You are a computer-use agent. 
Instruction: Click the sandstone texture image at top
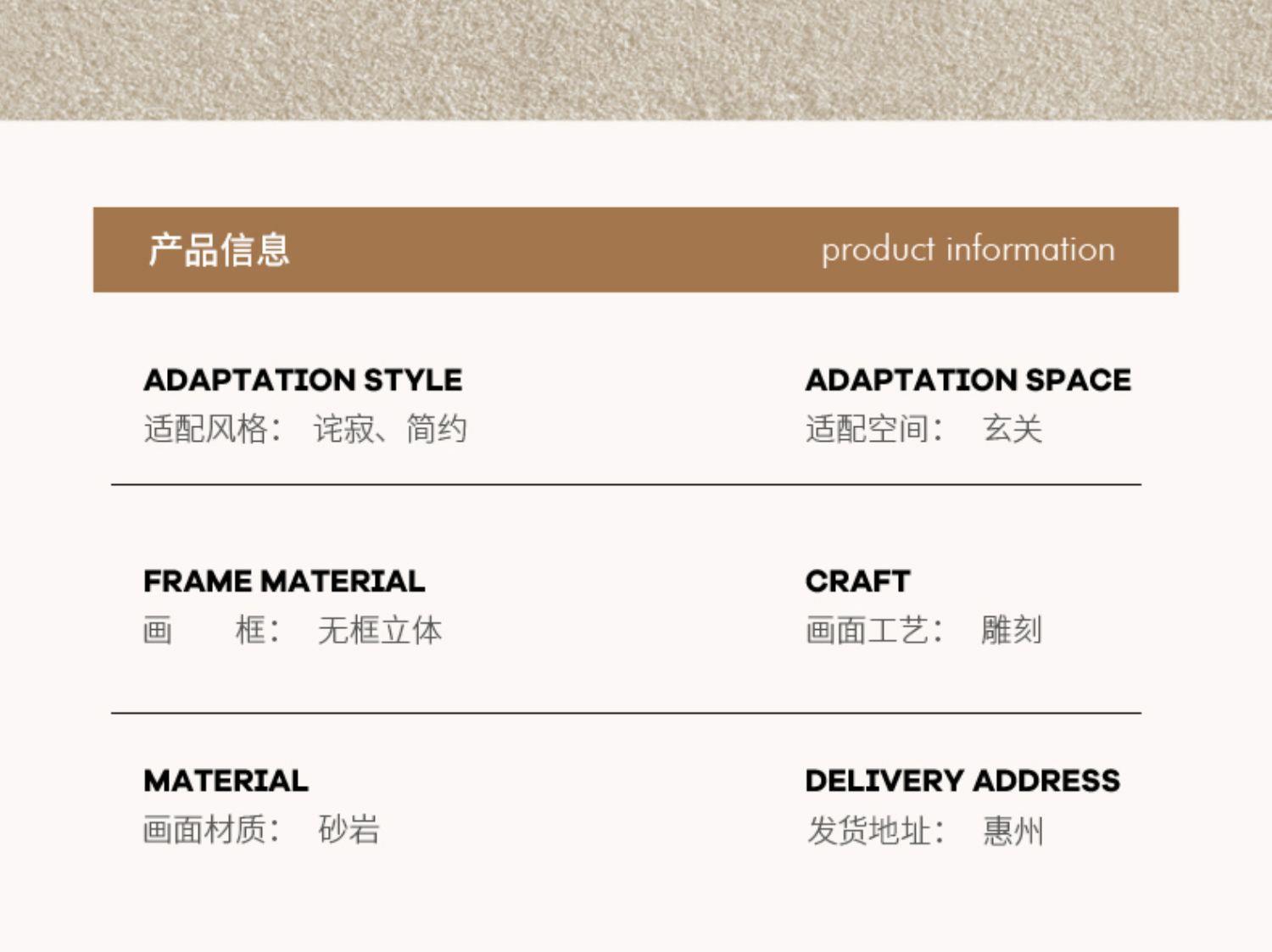pyautogui.click(x=636, y=59)
